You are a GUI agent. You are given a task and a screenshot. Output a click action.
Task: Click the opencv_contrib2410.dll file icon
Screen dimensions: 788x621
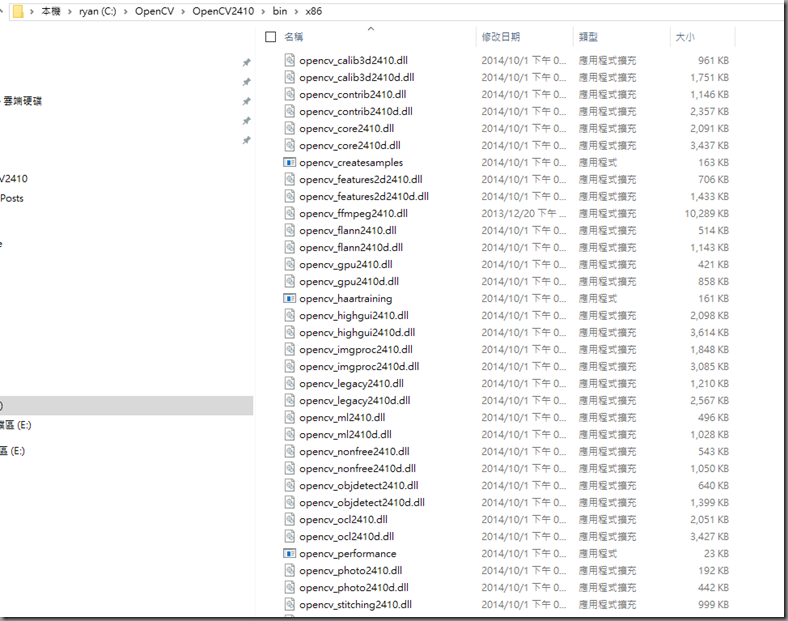click(289, 94)
